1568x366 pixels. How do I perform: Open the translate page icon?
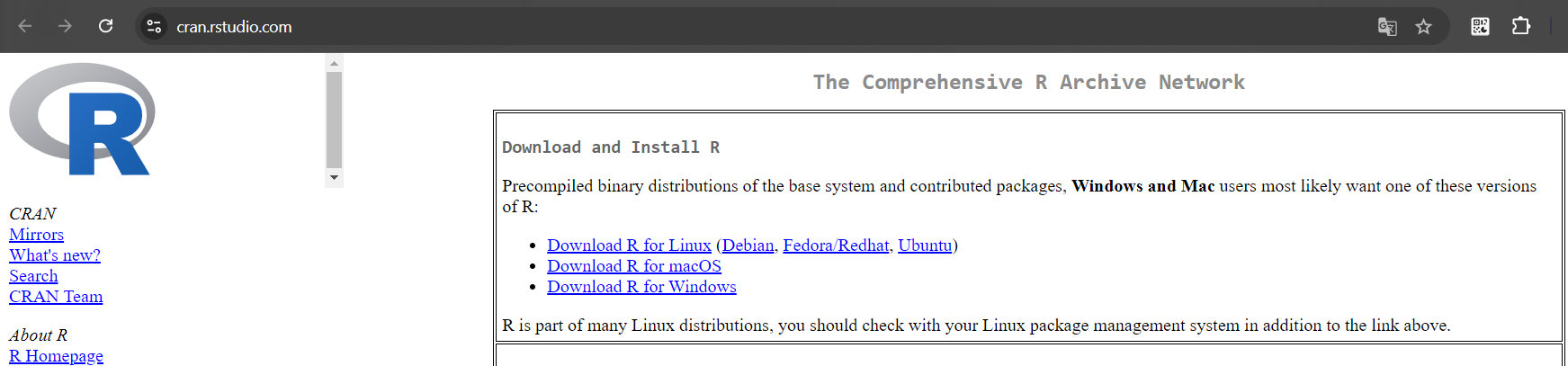(x=1387, y=27)
